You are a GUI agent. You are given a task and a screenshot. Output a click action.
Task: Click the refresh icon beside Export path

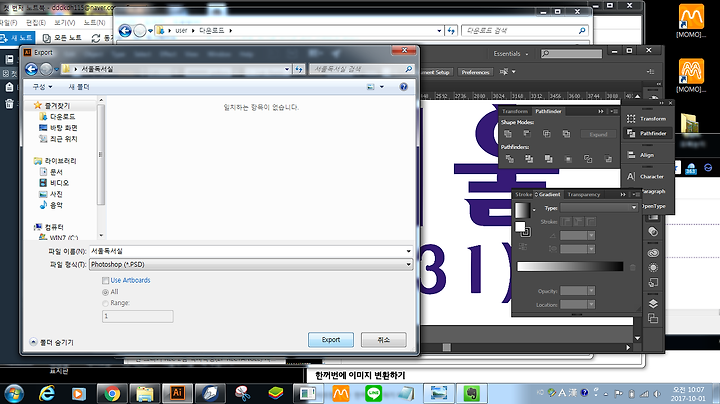click(x=299, y=69)
